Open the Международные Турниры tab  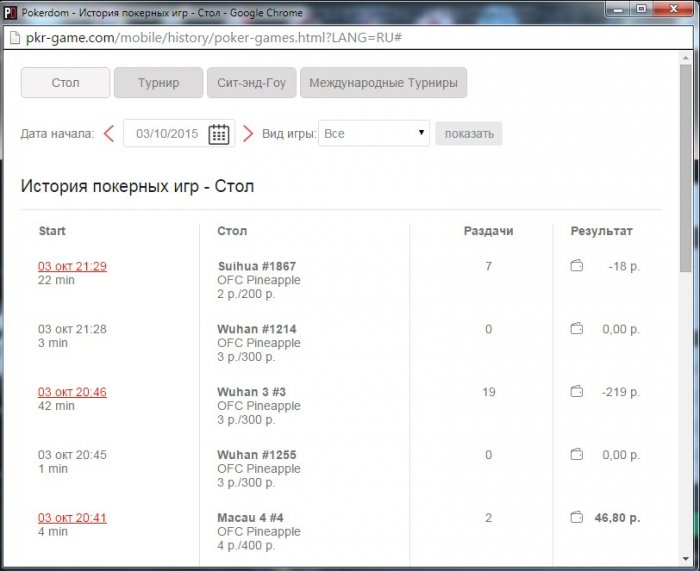[x=383, y=83]
